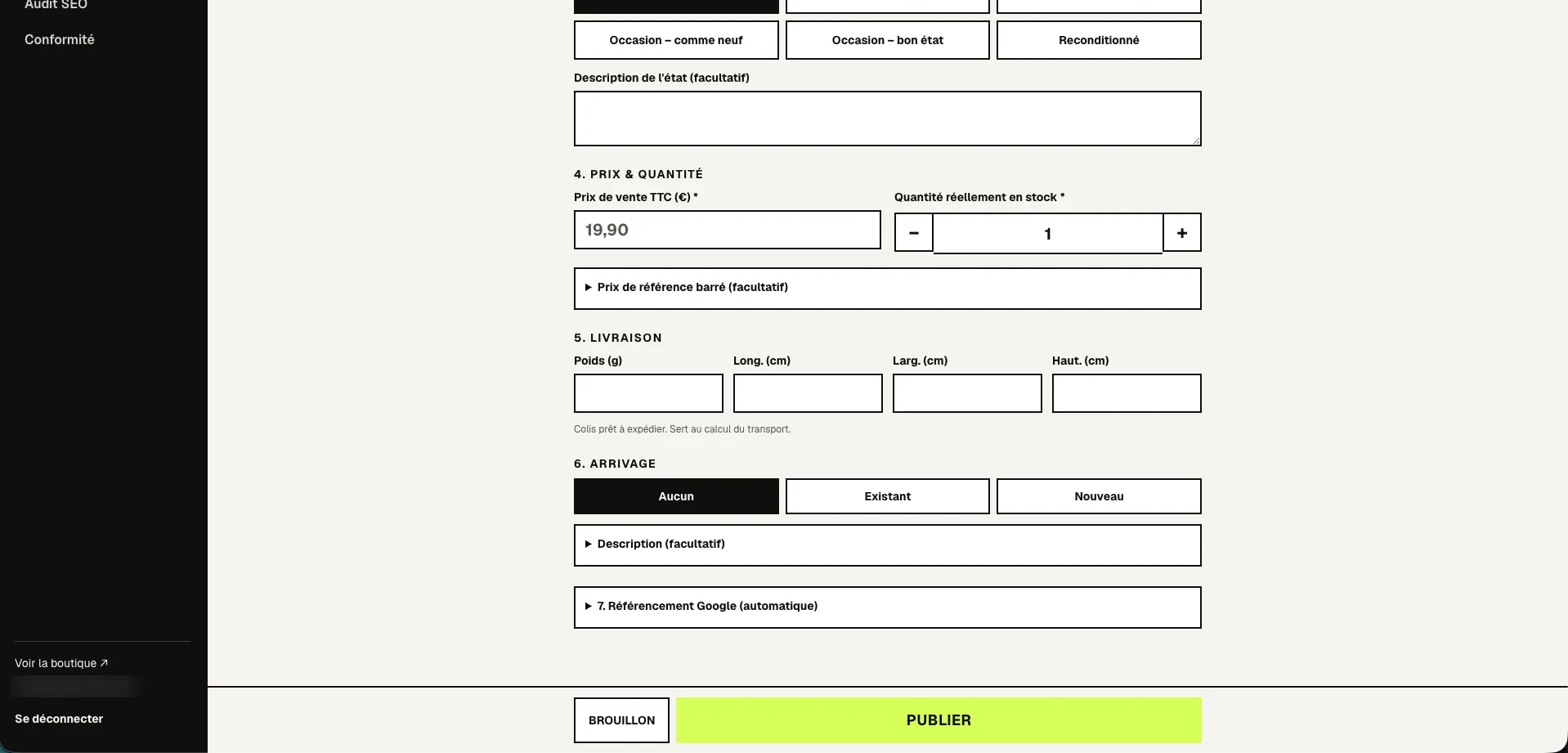Increase stock quantity with plus button
The image size is (1568, 753).
click(x=1182, y=233)
